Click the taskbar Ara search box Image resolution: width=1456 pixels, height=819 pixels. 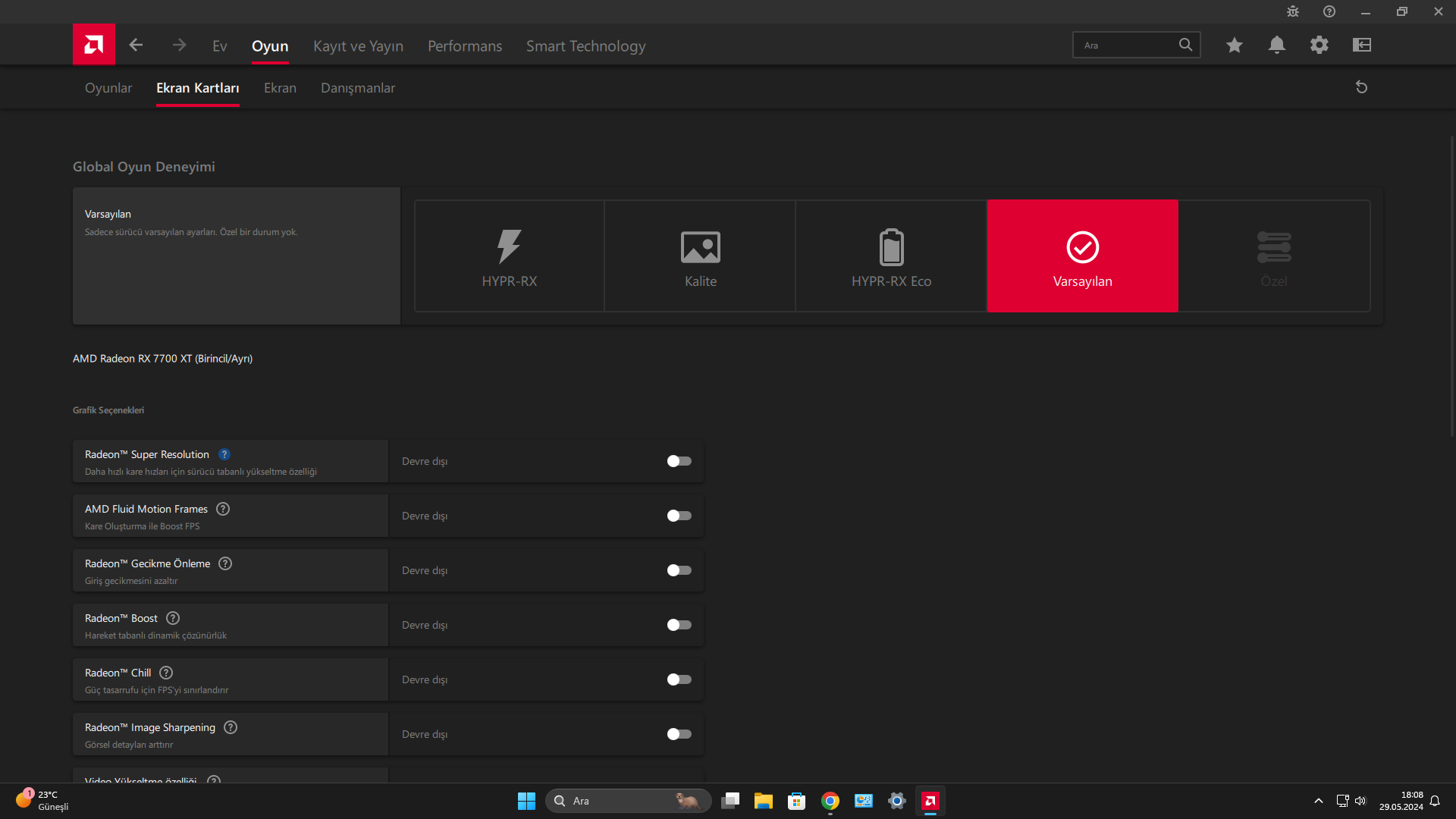click(628, 801)
